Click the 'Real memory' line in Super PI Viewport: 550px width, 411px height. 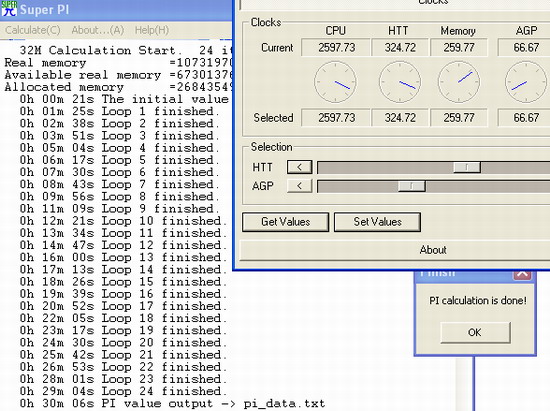[118, 63]
